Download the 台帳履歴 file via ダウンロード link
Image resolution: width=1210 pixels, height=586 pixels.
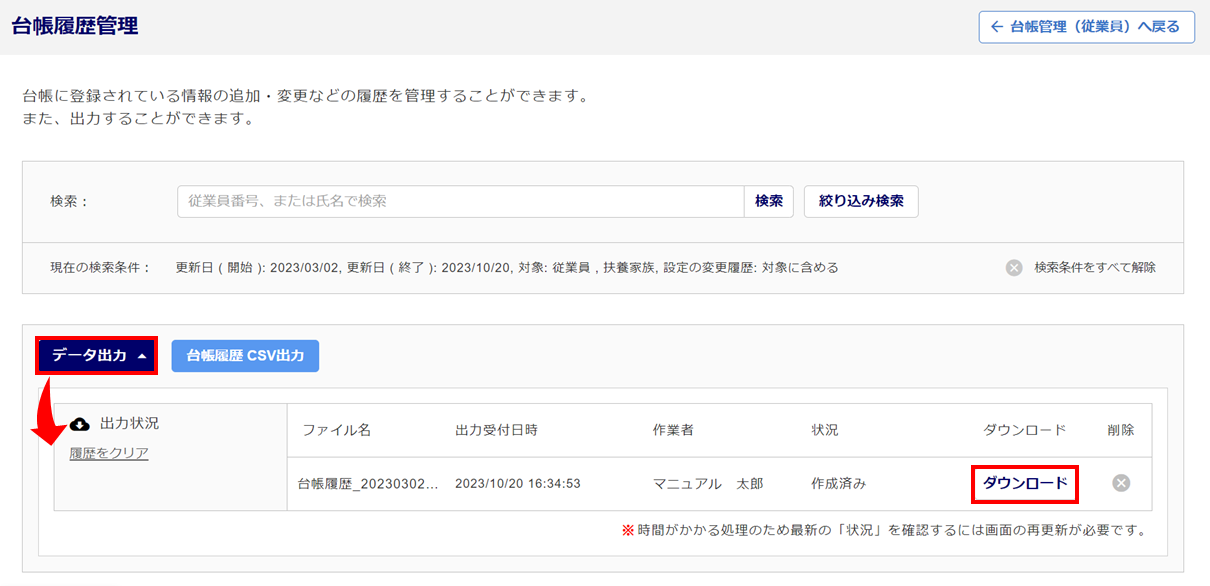[1025, 483]
